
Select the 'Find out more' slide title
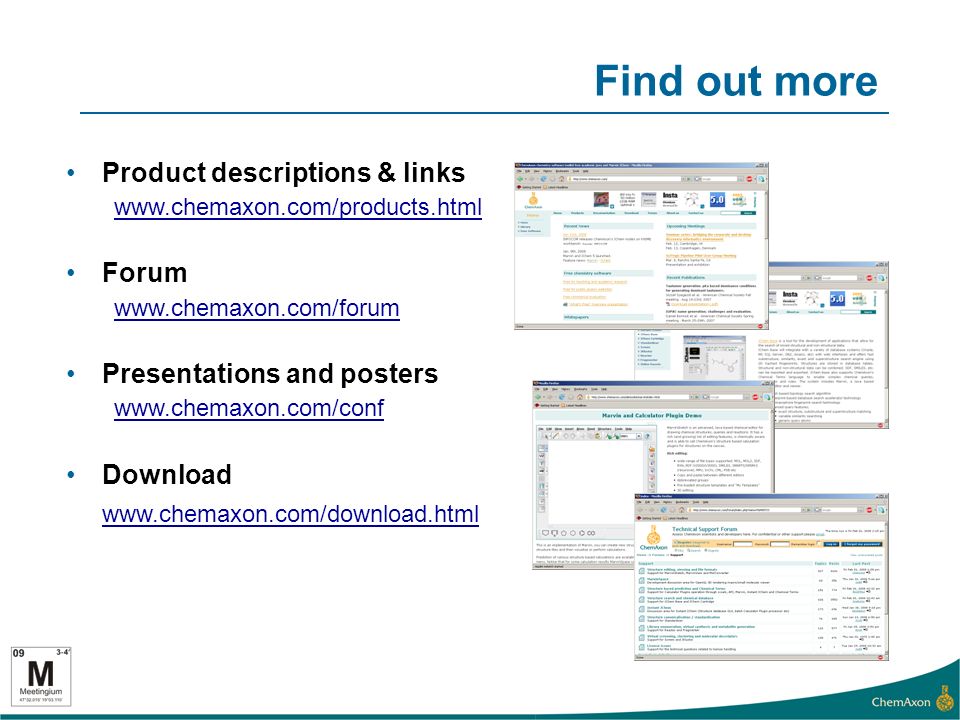[736, 81]
